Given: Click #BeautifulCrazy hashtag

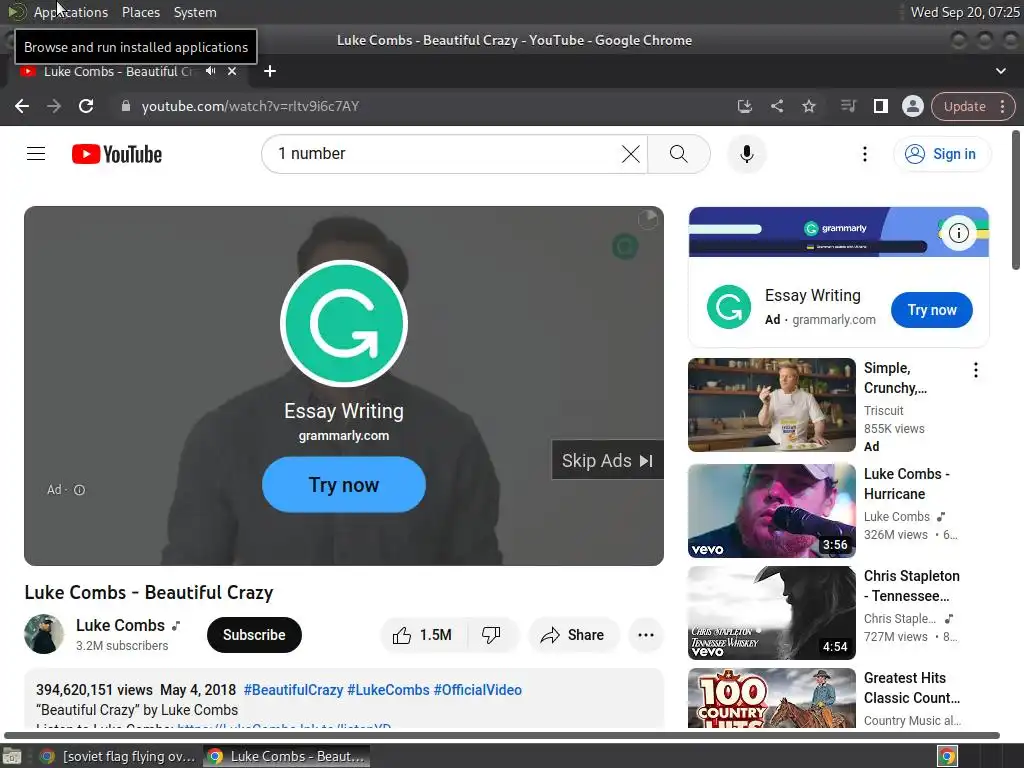Looking at the screenshot, I should (293, 690).
